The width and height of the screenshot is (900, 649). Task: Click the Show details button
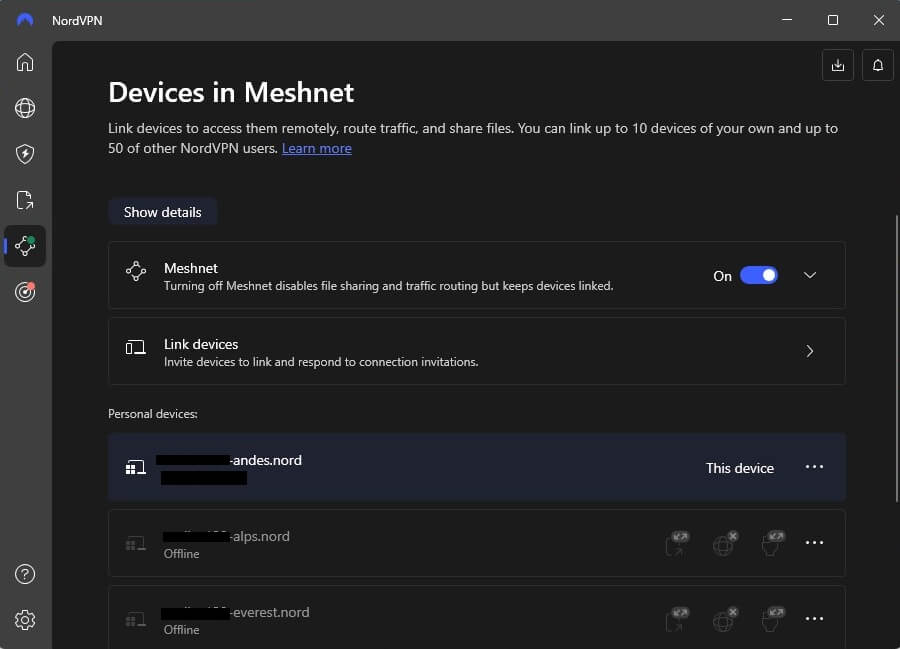(162, 212)
